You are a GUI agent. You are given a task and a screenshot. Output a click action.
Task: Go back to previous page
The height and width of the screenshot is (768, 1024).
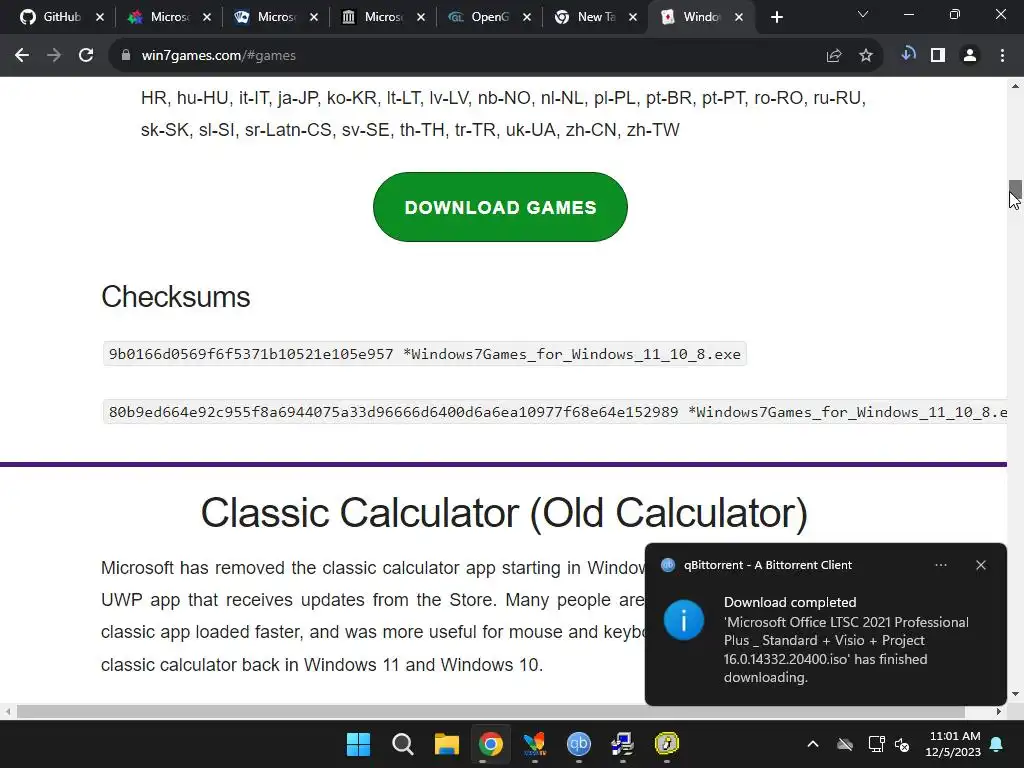22,56
